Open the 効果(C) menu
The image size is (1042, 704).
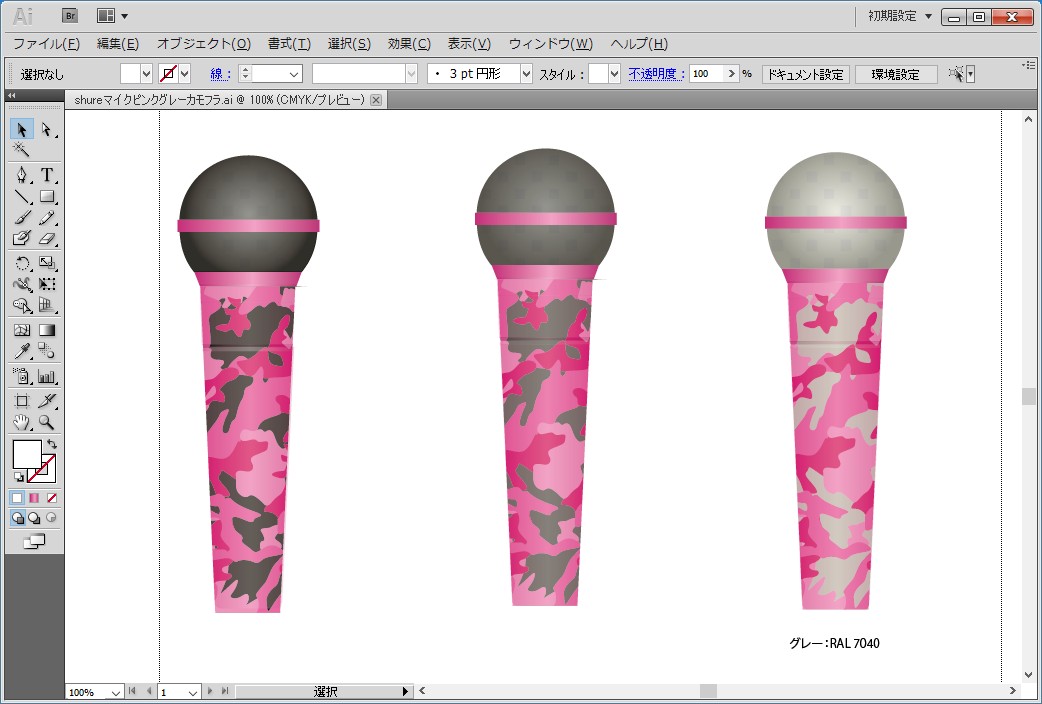click(409, 44)
